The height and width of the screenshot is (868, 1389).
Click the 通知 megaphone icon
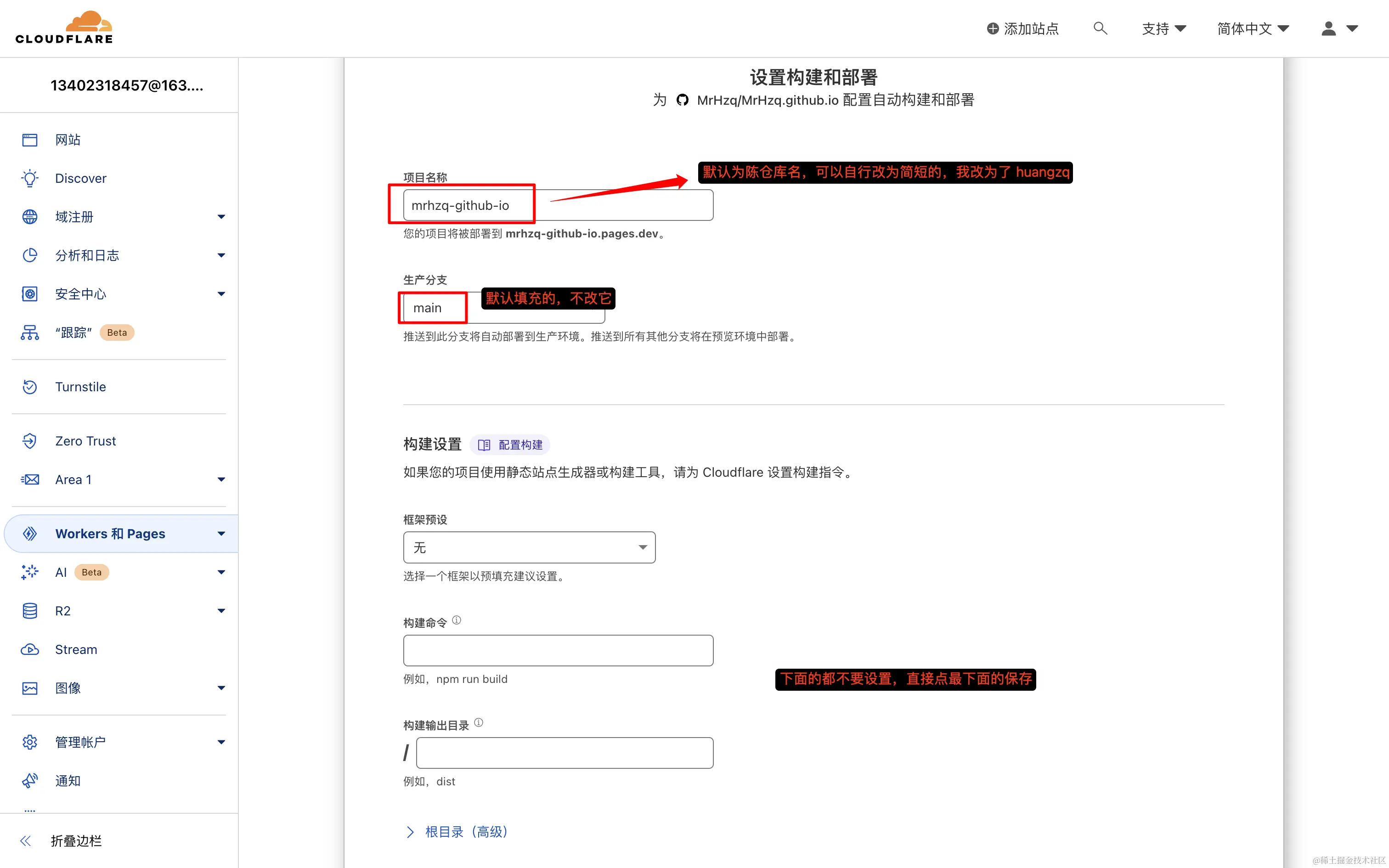[x=30, y=780]
